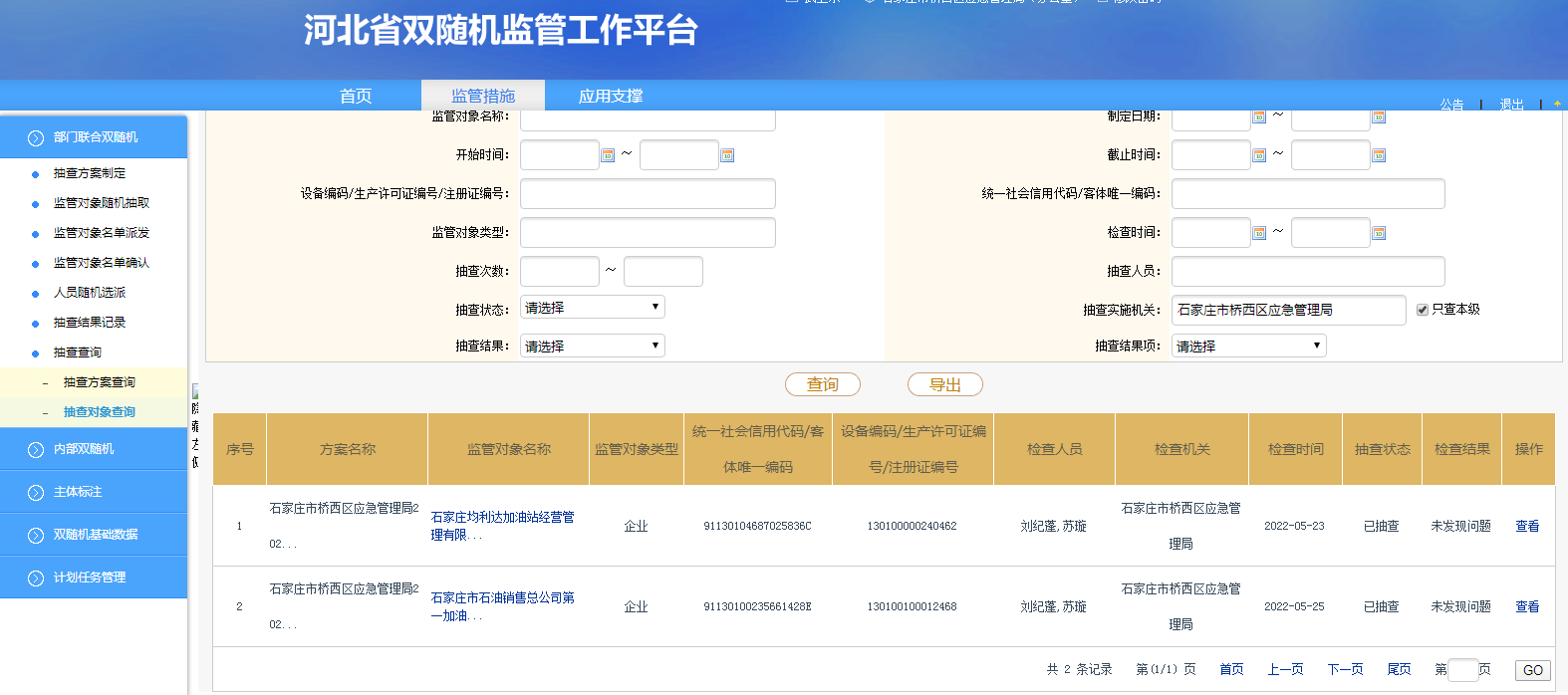Select 抽查方案查询 sub-item
The width and height of the screenshot is (1568, 695).
(100, 382)
